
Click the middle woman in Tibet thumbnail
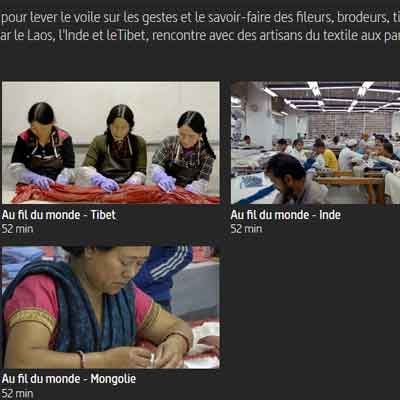tap(115, 147)
